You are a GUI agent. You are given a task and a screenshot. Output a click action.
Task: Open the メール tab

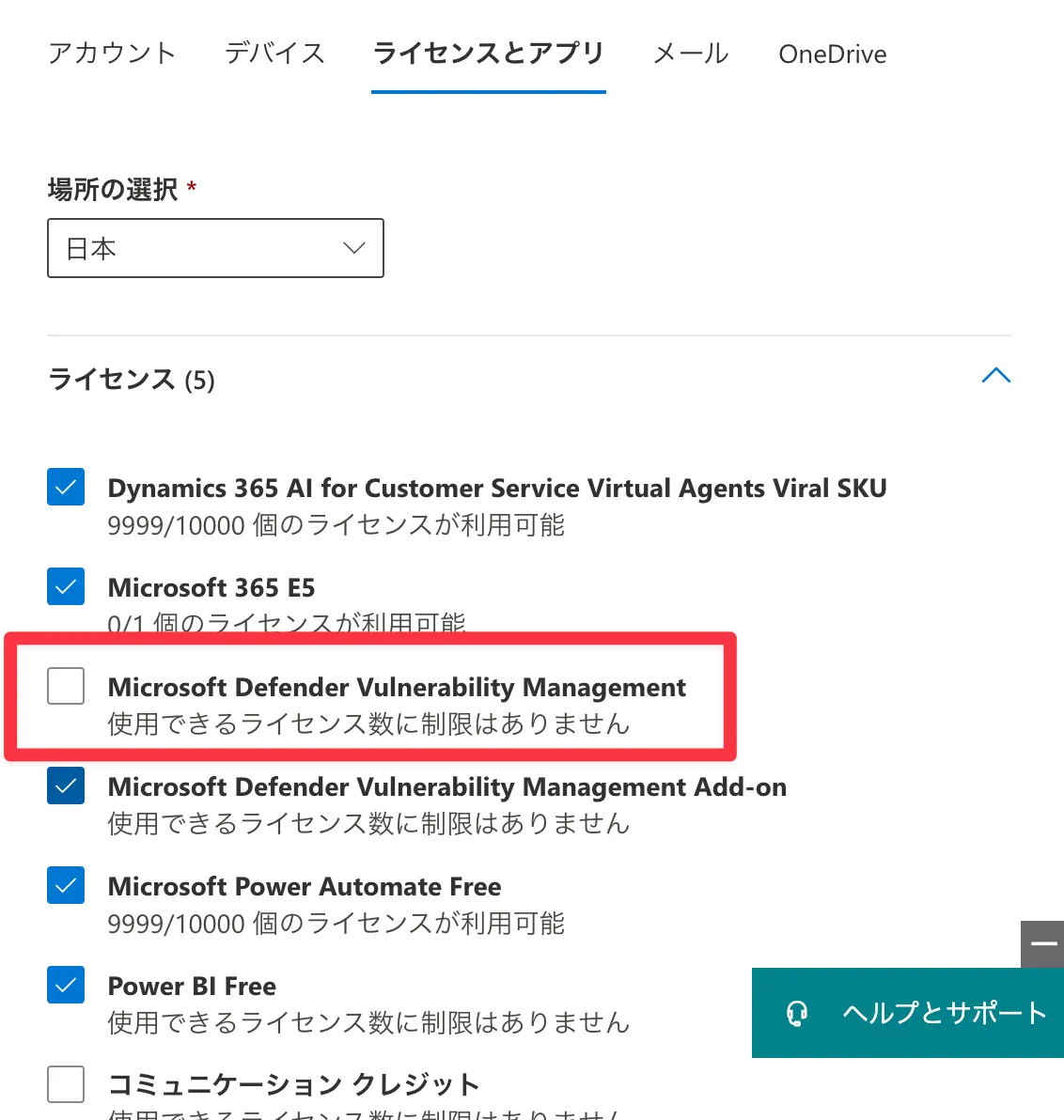click(x=691, y=54)
